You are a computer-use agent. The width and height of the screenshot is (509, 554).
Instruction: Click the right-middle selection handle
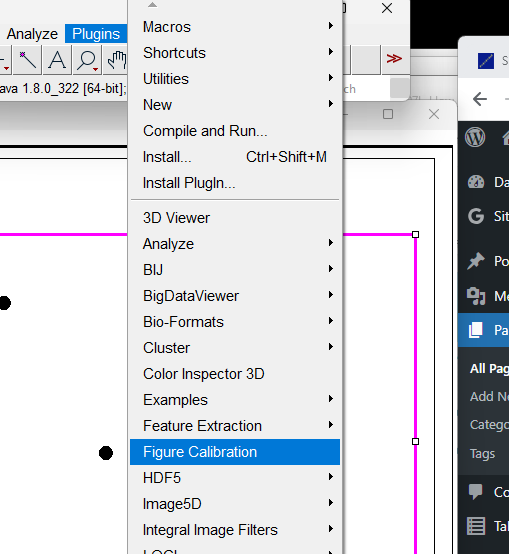pos(415,441)
